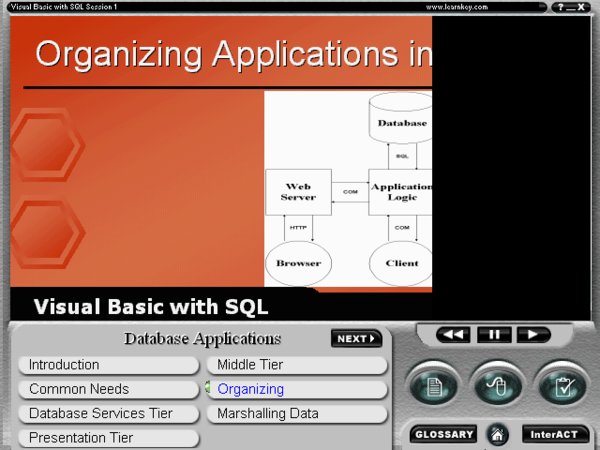This screenshot has height=450, width=600.
Task: Pause the lesson video
Action: coord(493,335)
